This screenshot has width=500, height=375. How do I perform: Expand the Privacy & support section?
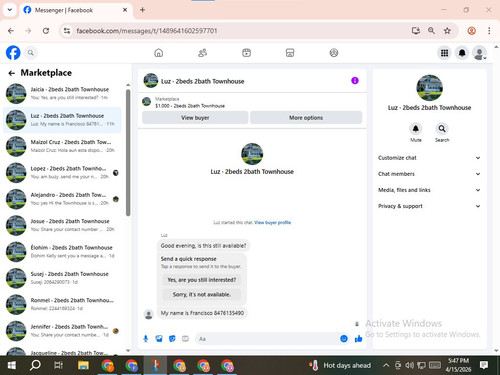pos(429,206)
